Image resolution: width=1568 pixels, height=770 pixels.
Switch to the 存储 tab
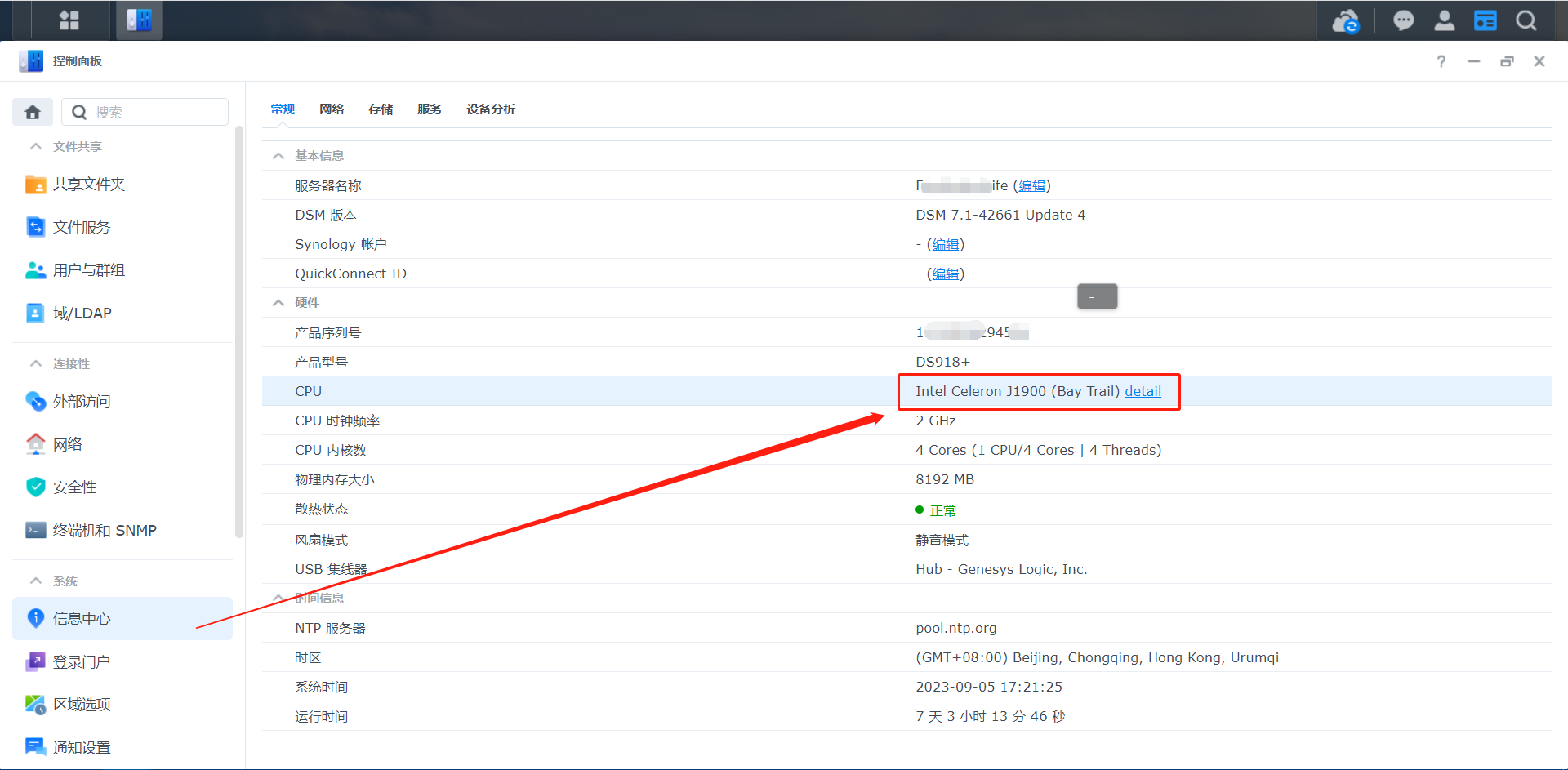[x=381, y=109]
